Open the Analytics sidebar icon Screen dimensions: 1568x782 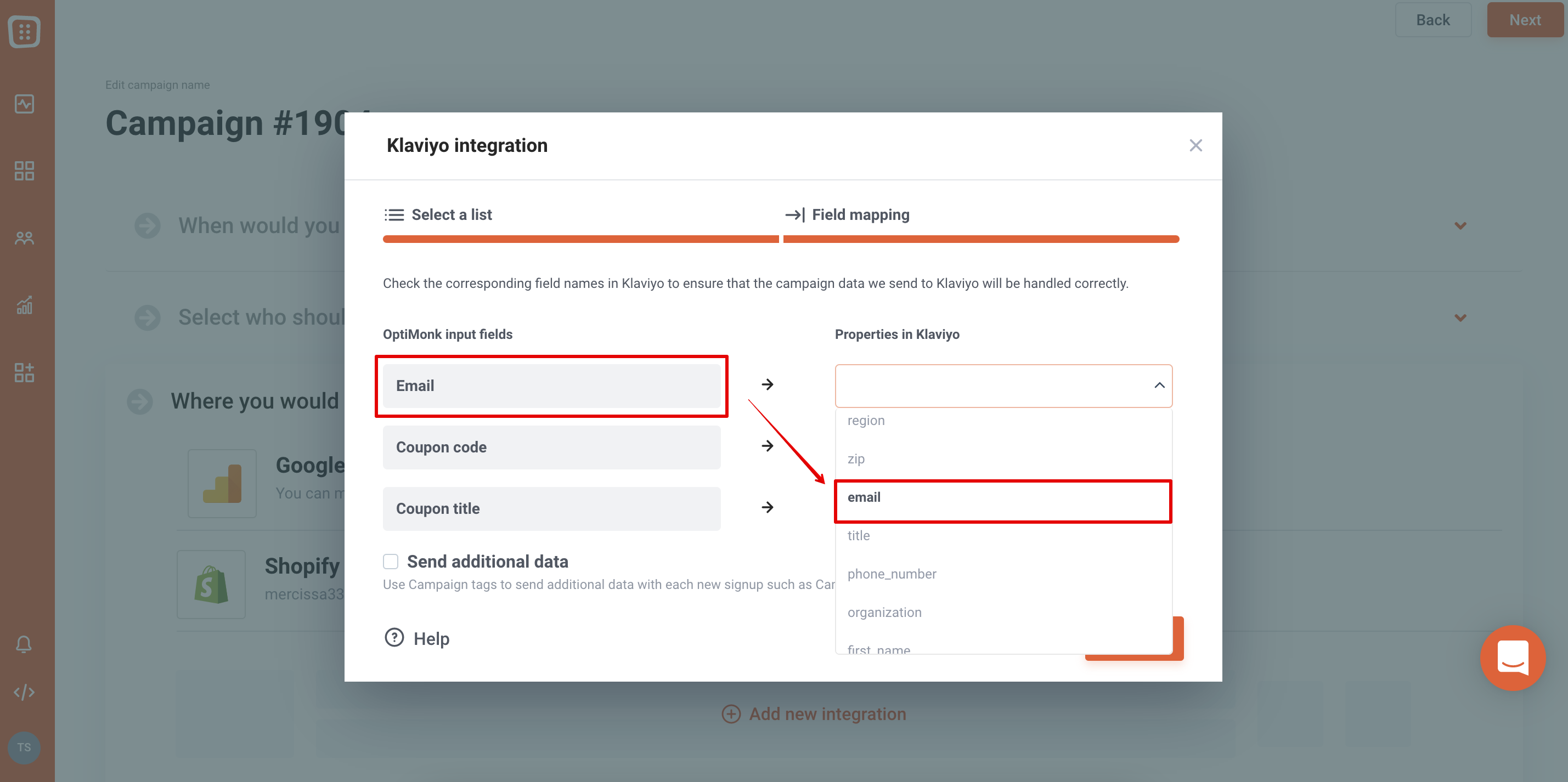tap(24, 104)
